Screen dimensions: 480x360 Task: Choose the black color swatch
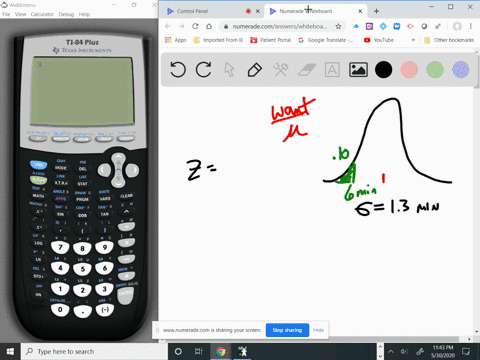[383, 70]
